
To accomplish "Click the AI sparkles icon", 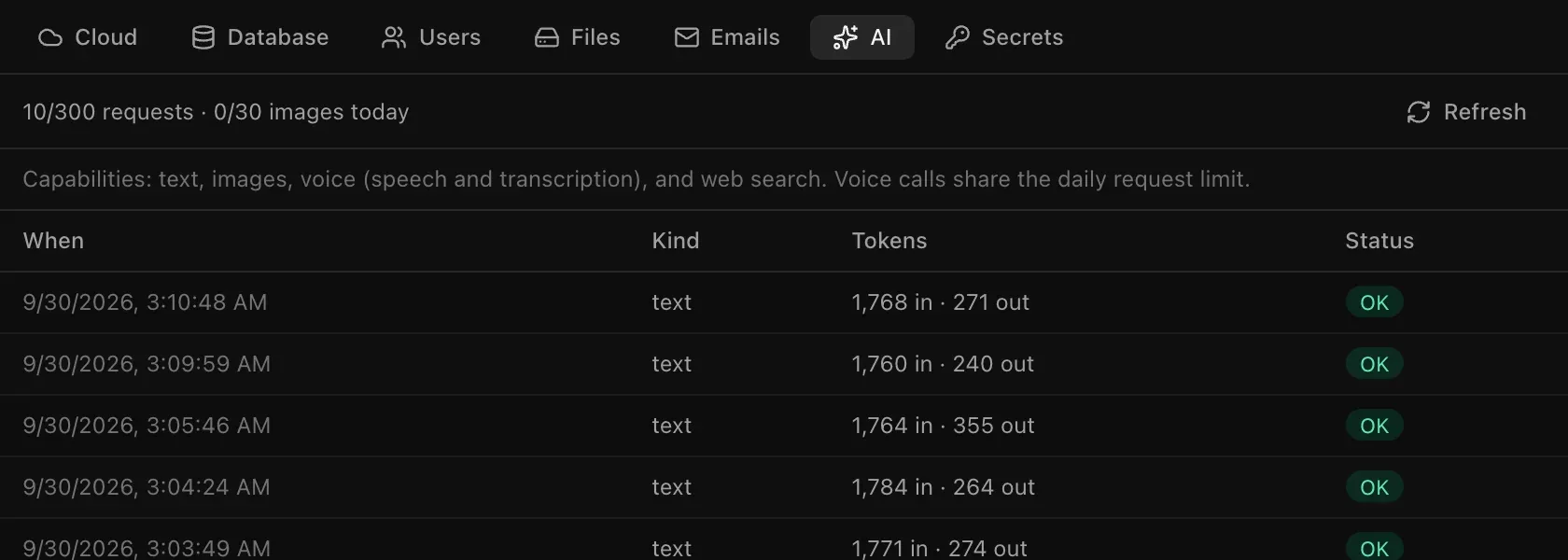I will [846, 37].
